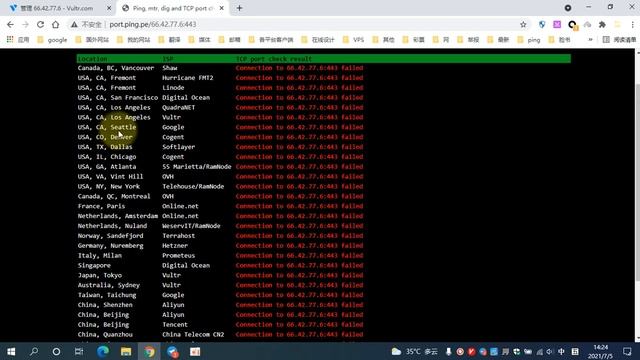Open the Windows Start menu

point(11,351)
